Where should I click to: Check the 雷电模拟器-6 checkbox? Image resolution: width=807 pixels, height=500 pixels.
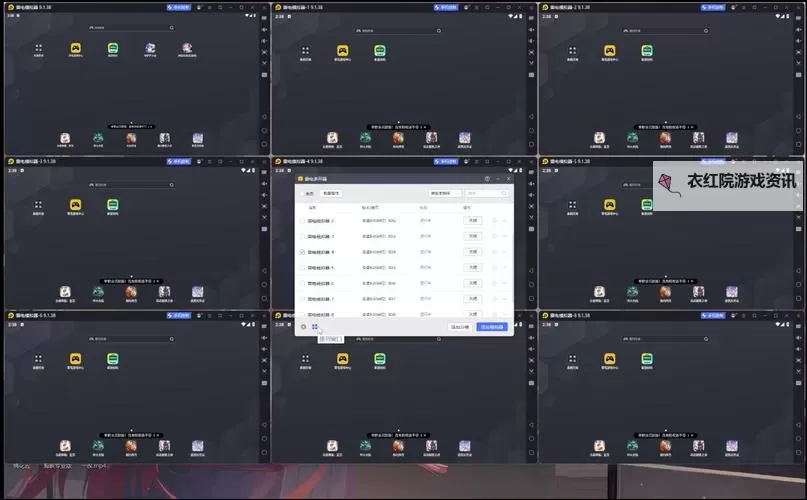[x=303, y=283]
